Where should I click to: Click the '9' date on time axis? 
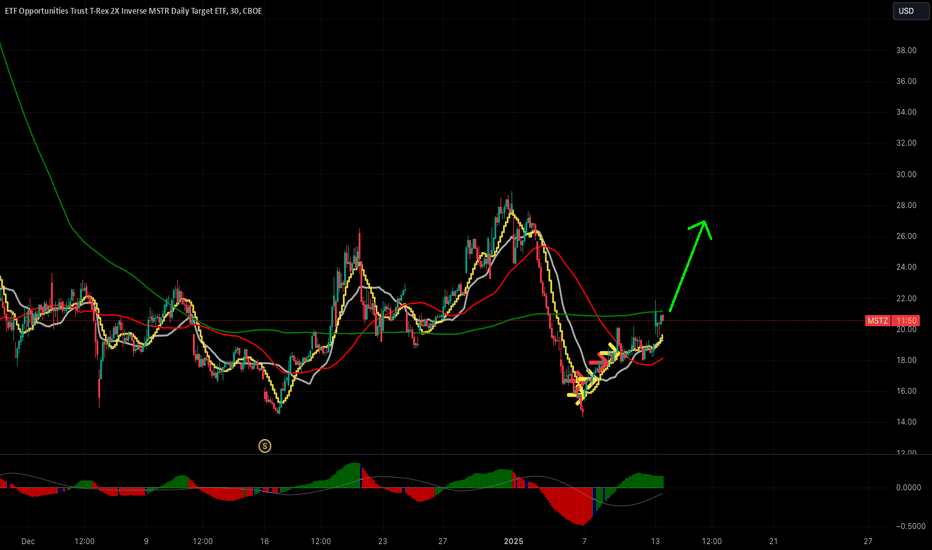[x=146, y=542]
